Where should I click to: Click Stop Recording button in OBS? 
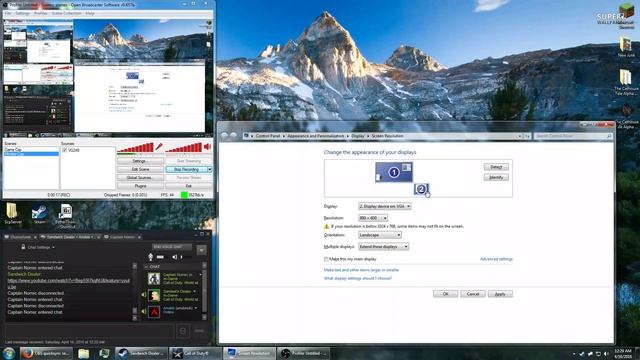(187, 169)
